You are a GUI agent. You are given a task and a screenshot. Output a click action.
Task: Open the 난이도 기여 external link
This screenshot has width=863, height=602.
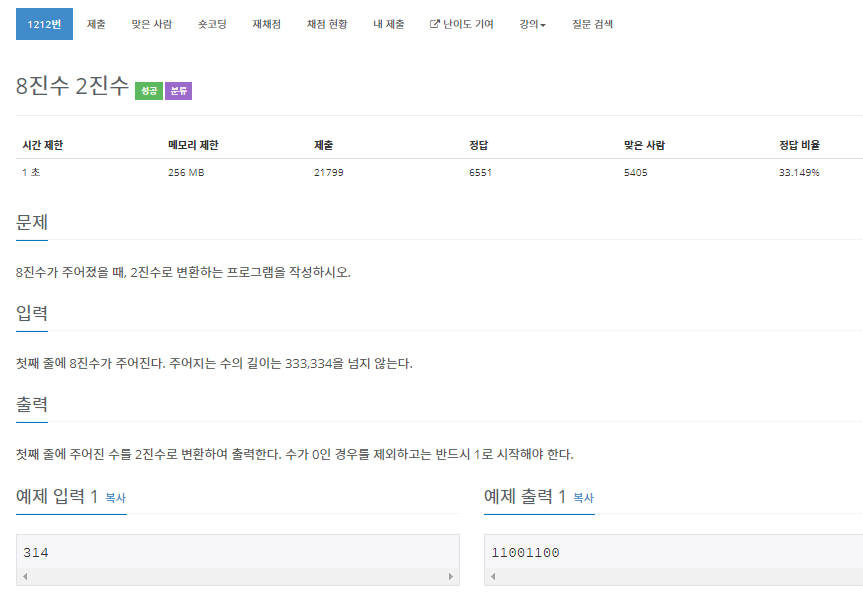tap(461, 24)
